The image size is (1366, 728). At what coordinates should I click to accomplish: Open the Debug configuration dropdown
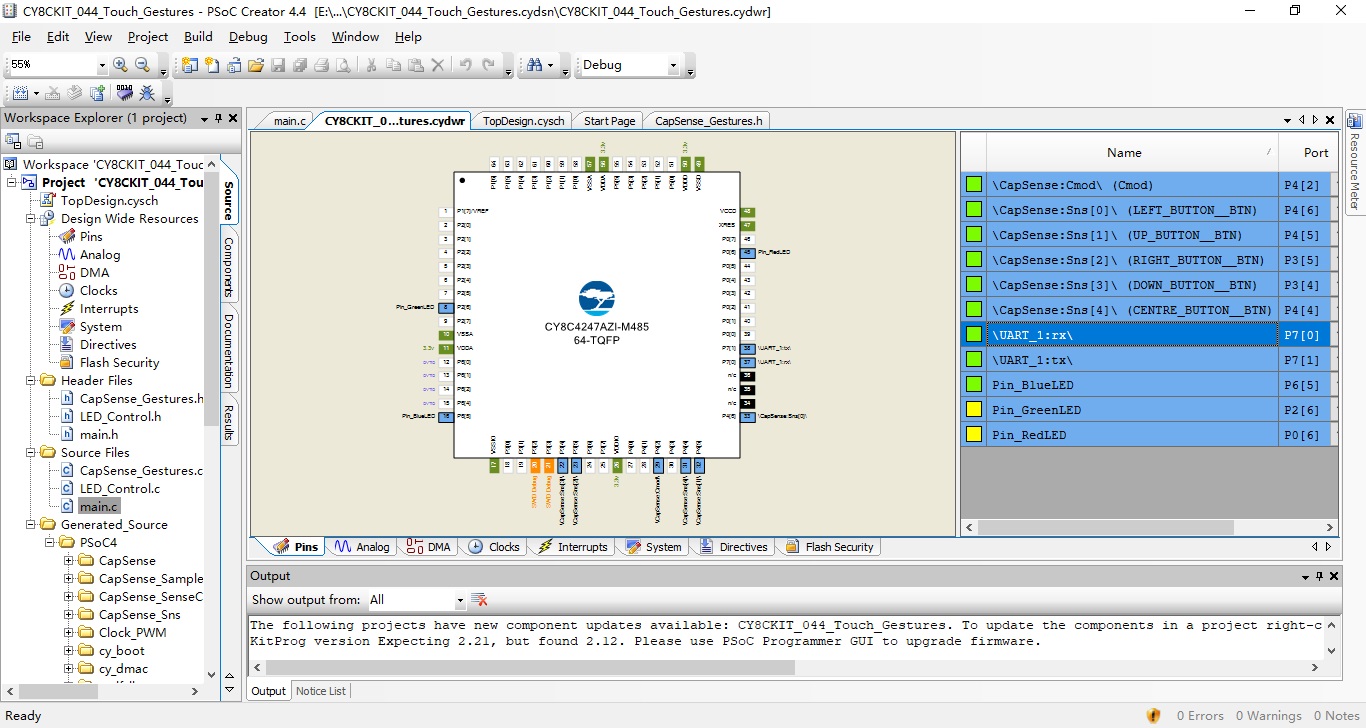[673, 66]
